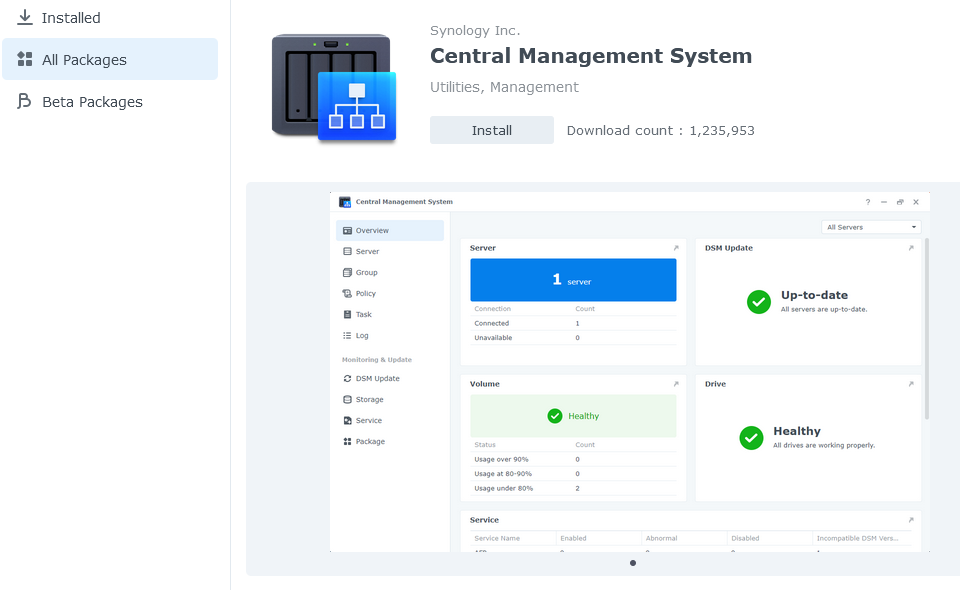Screen dimensions: 960x590
Task: Open the Installed packages section
Action: click(110, 18)
